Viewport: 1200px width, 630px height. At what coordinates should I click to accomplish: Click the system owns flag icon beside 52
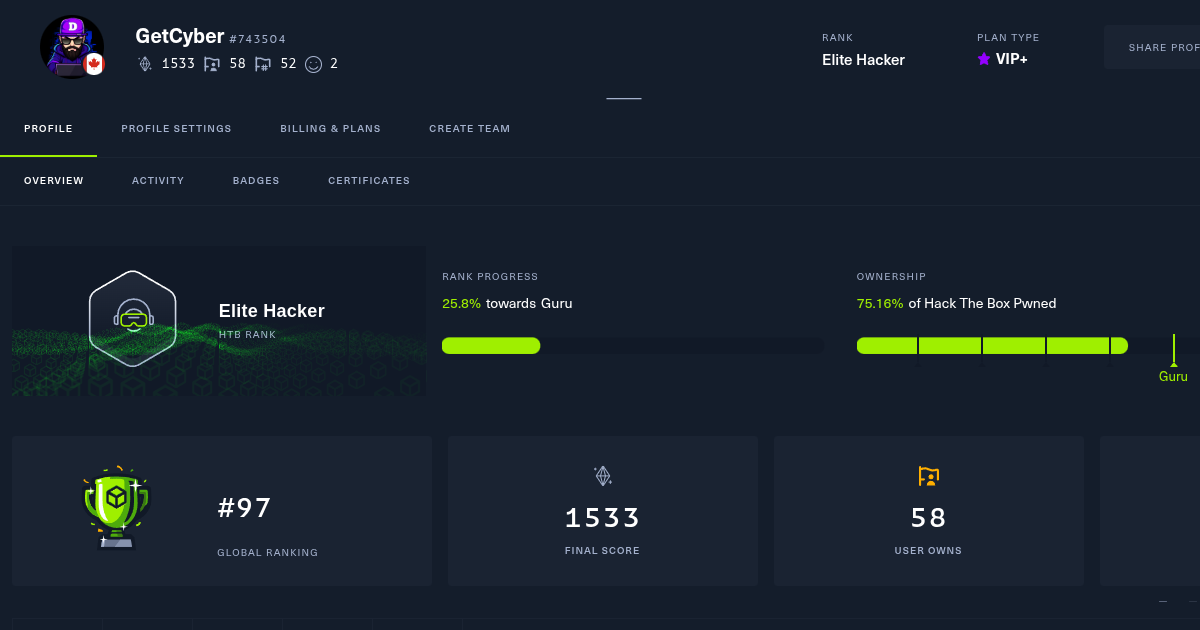click(x=262, y=64)
